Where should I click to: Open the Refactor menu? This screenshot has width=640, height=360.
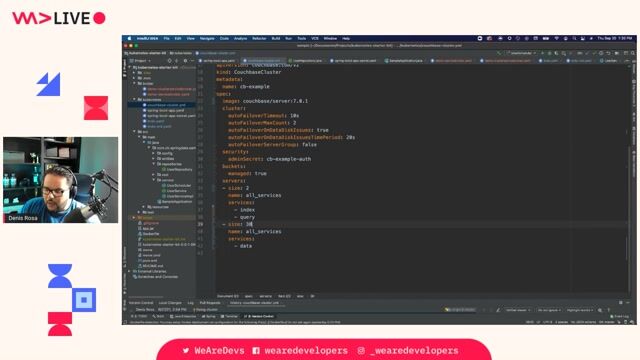pos(259,38)
